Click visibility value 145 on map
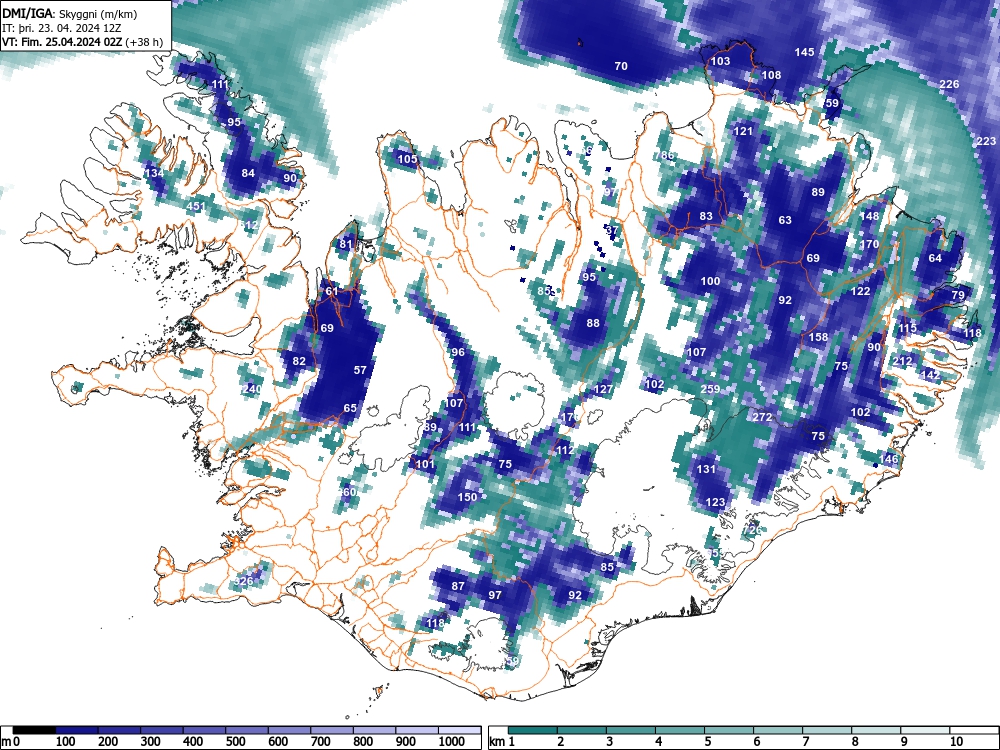This screenshot has width=1000, height=750. [x=804, y=52]
